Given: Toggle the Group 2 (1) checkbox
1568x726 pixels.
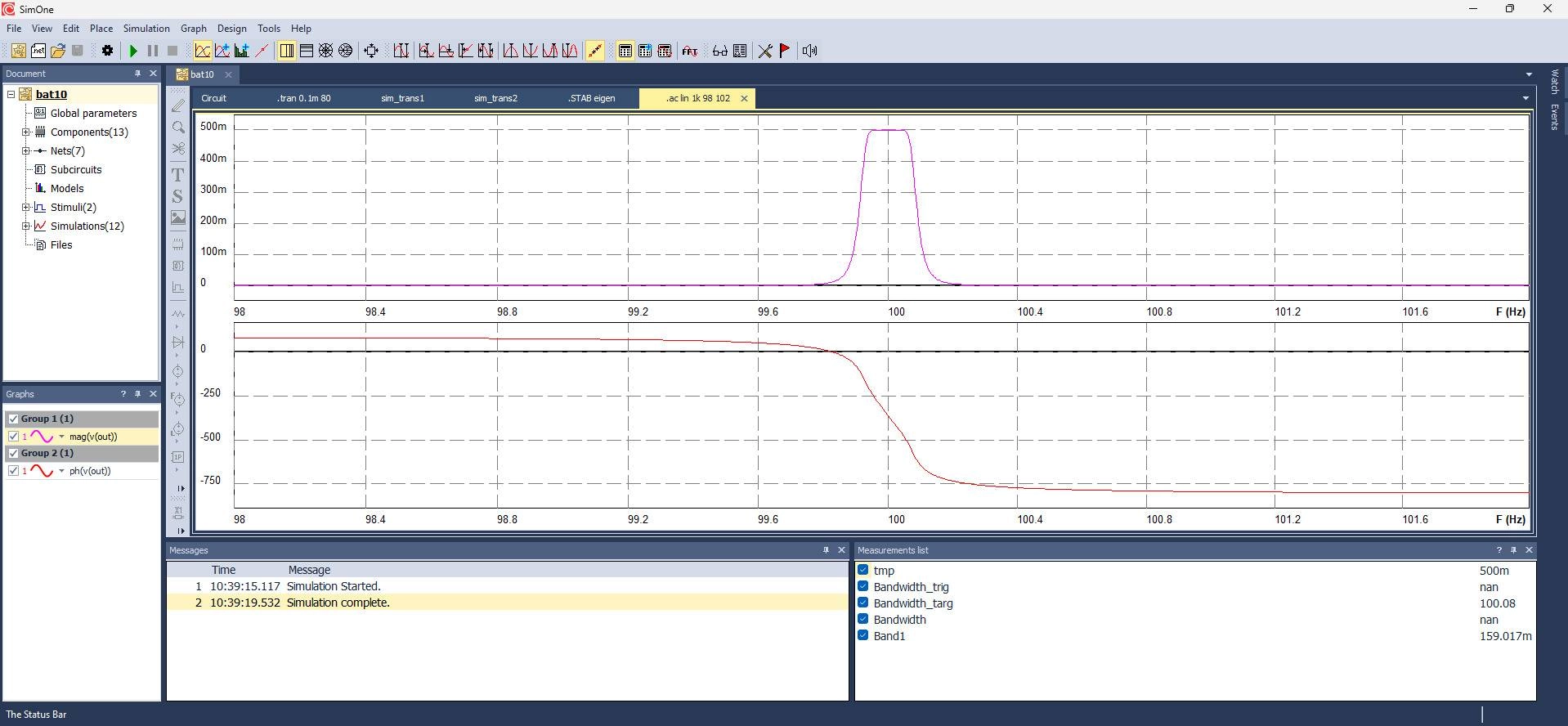Looking at the screenshot, I should [x=13, y=453].
